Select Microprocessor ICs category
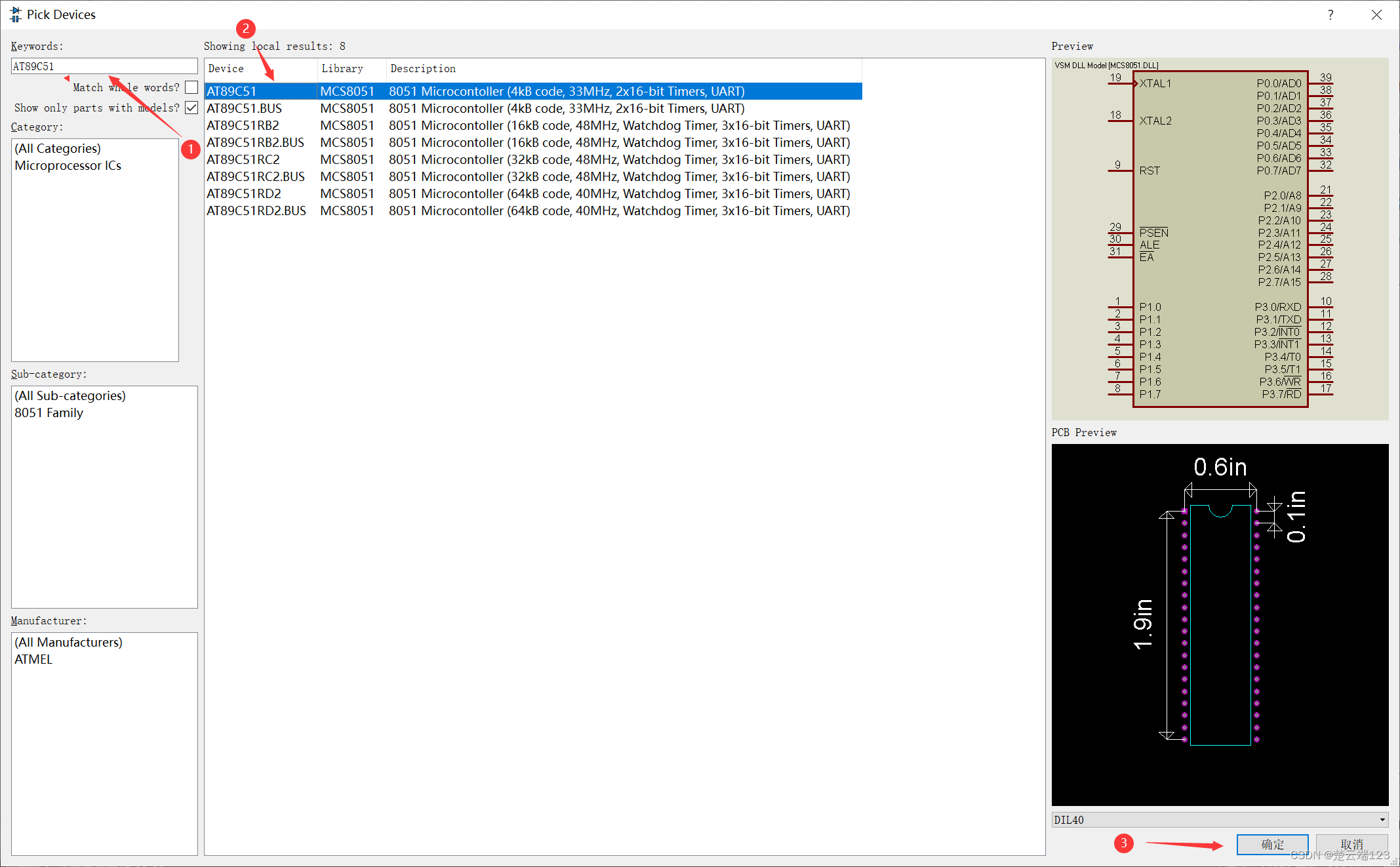The height and width of the screenshot is (867, 1400). click(68, 165)
